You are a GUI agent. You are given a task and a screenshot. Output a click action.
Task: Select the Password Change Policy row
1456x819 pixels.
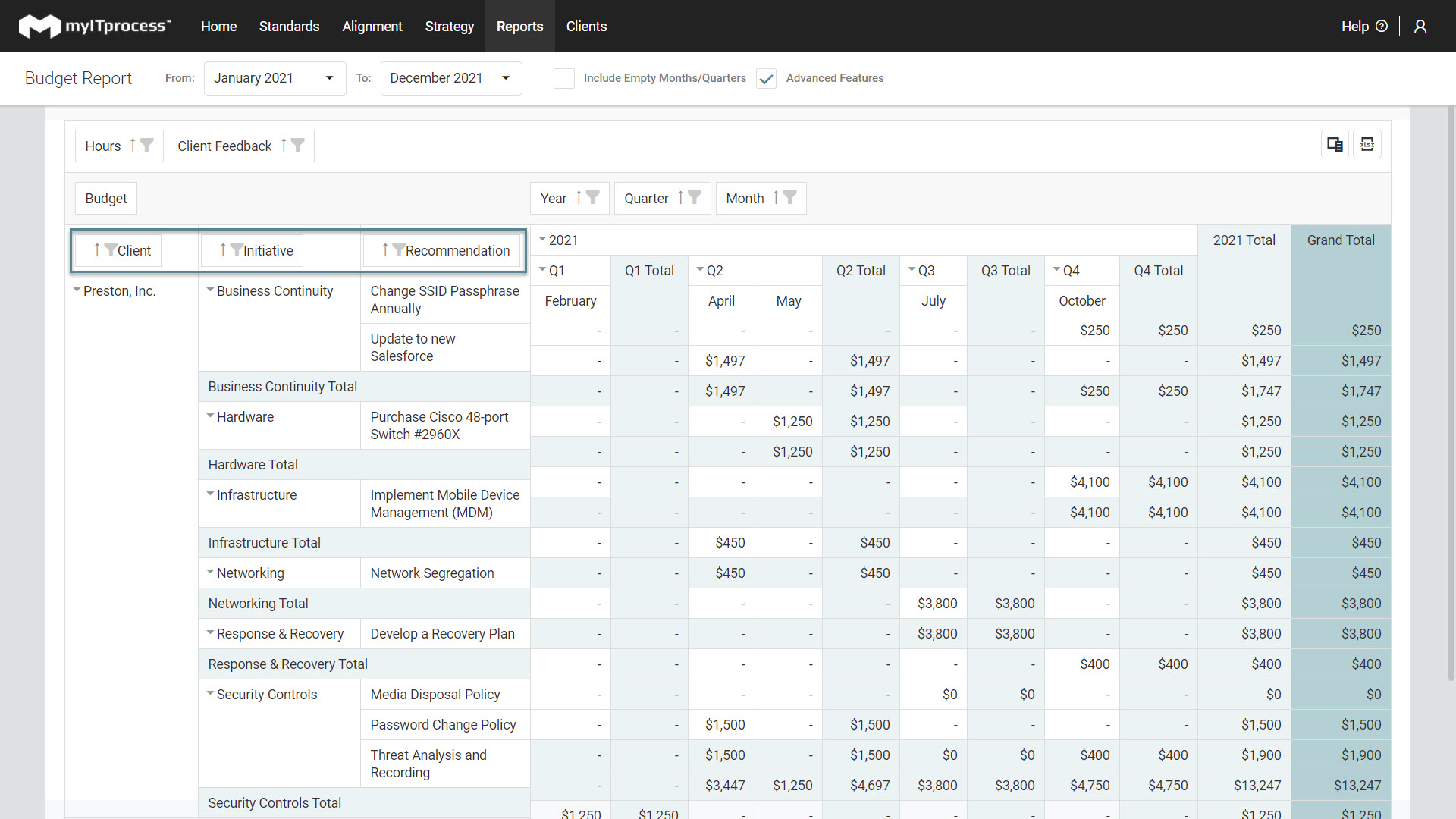coord(444,725)
